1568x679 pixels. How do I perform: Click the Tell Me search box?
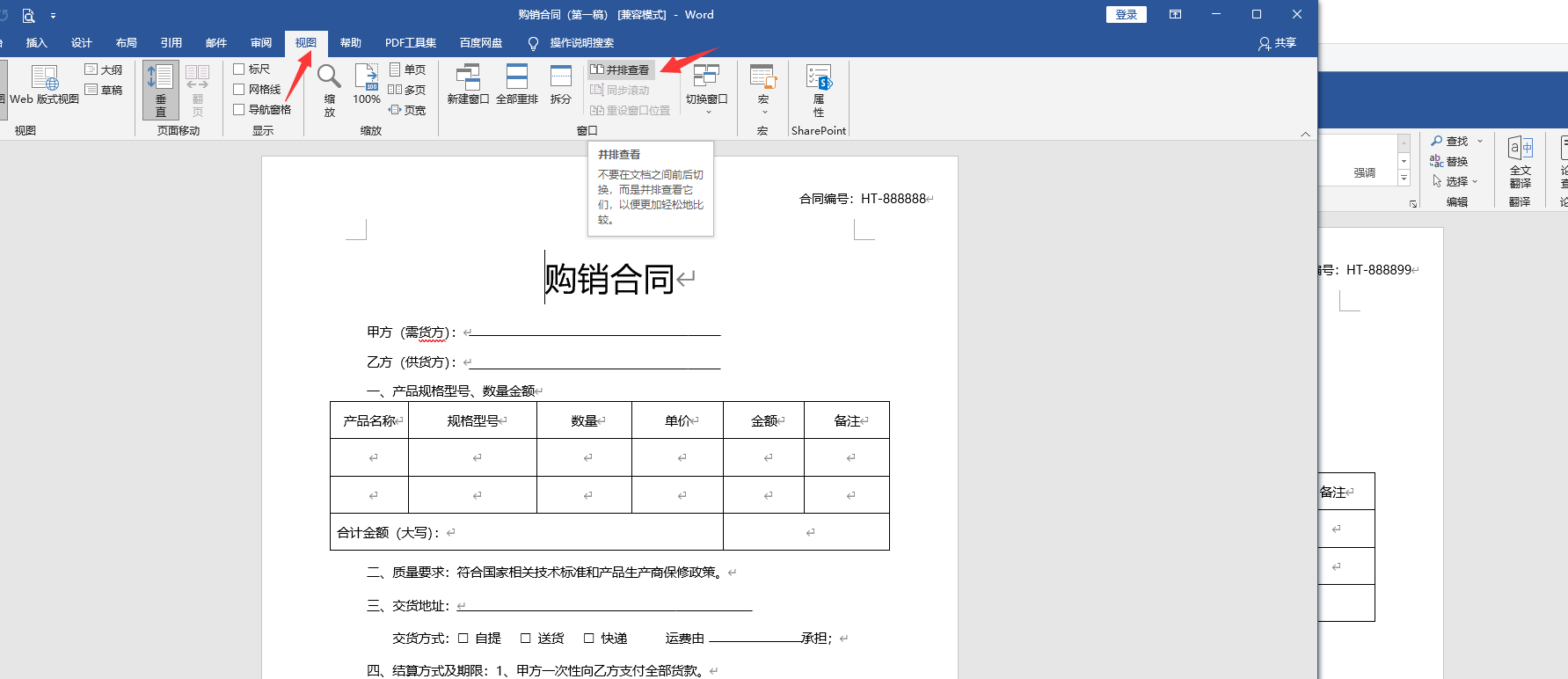(581, 43)
